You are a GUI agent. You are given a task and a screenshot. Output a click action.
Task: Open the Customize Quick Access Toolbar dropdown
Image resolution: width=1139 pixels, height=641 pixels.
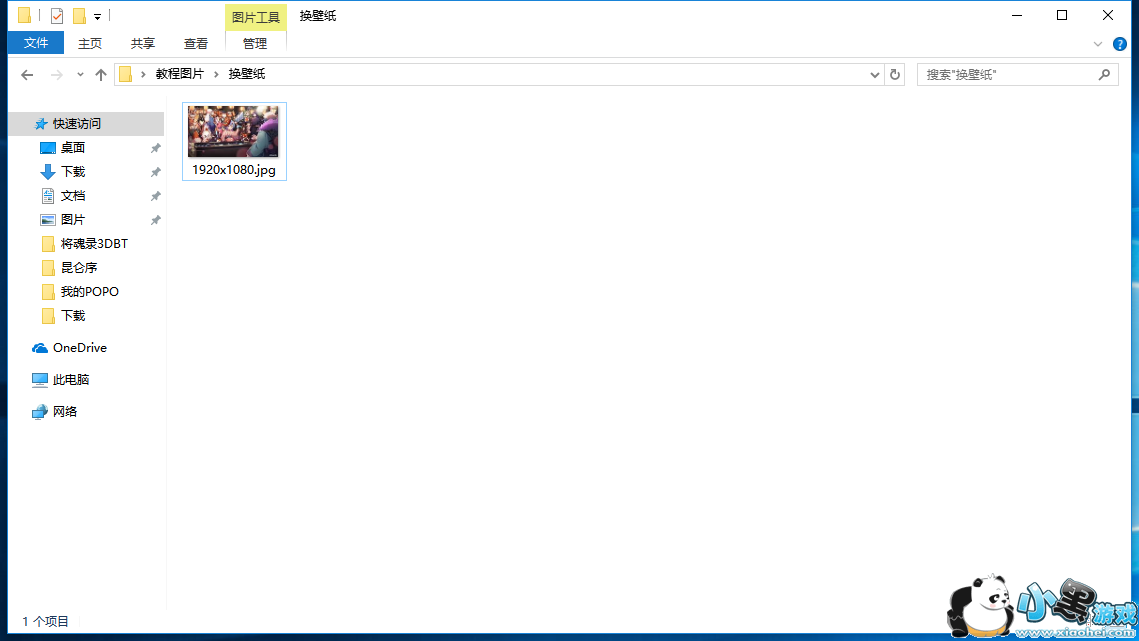pyautogui.click(x=97, y=16)
